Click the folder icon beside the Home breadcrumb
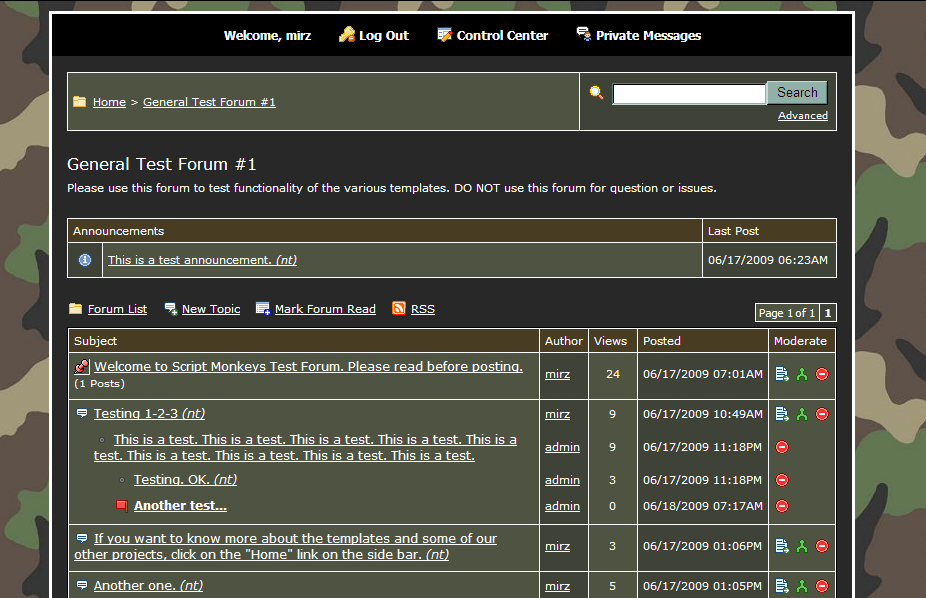 point(80,102)
